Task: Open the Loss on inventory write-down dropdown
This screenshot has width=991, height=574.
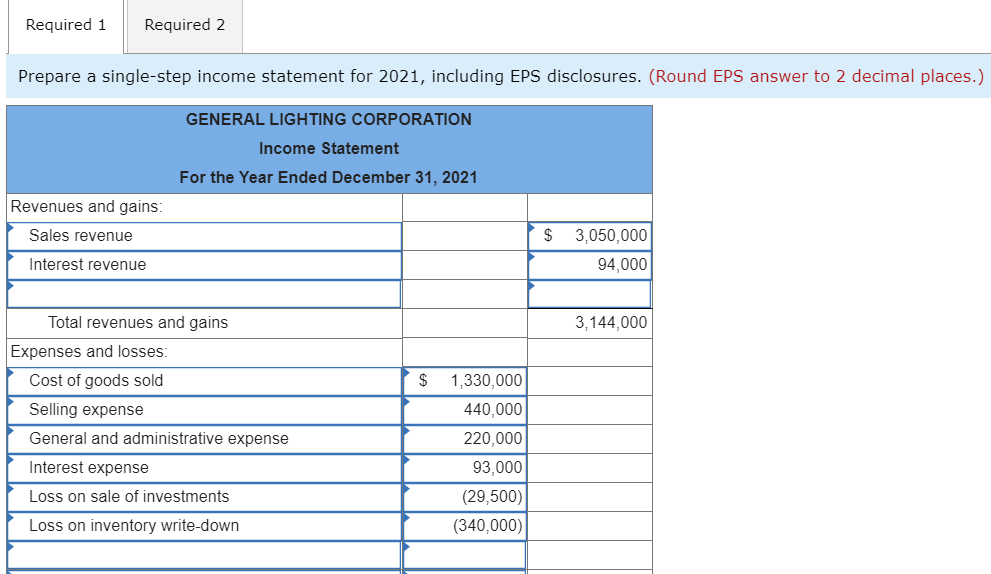Action: coord(205,526)
